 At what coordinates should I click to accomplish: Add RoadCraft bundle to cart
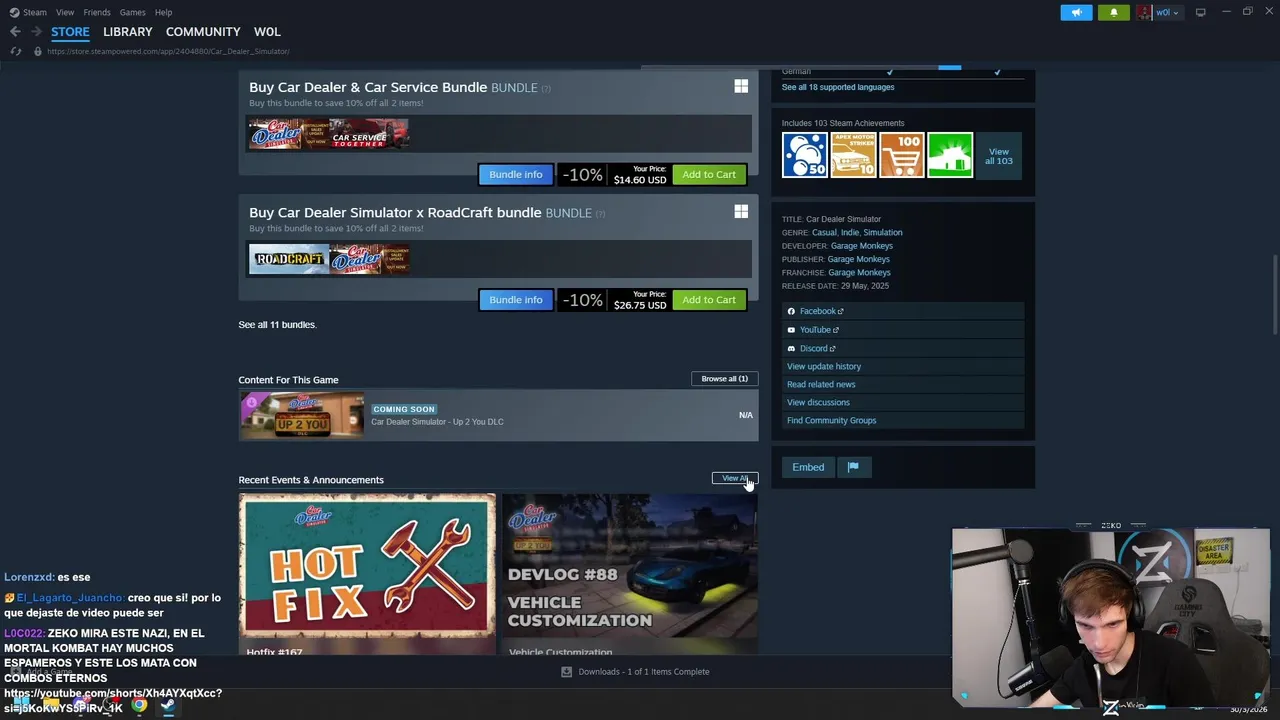[x=709, y=299]
